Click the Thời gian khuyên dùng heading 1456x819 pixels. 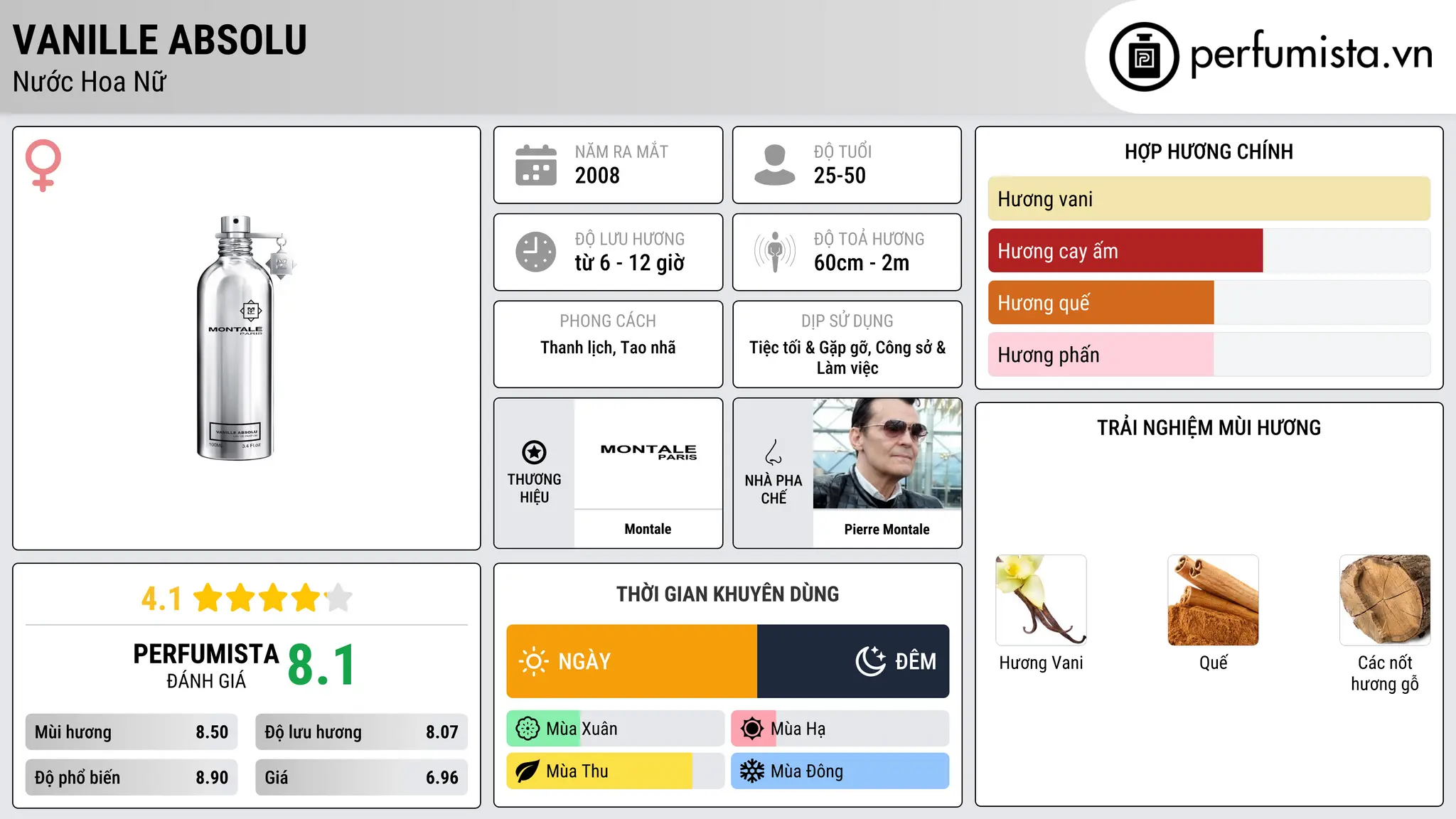[x=727, y=594]
